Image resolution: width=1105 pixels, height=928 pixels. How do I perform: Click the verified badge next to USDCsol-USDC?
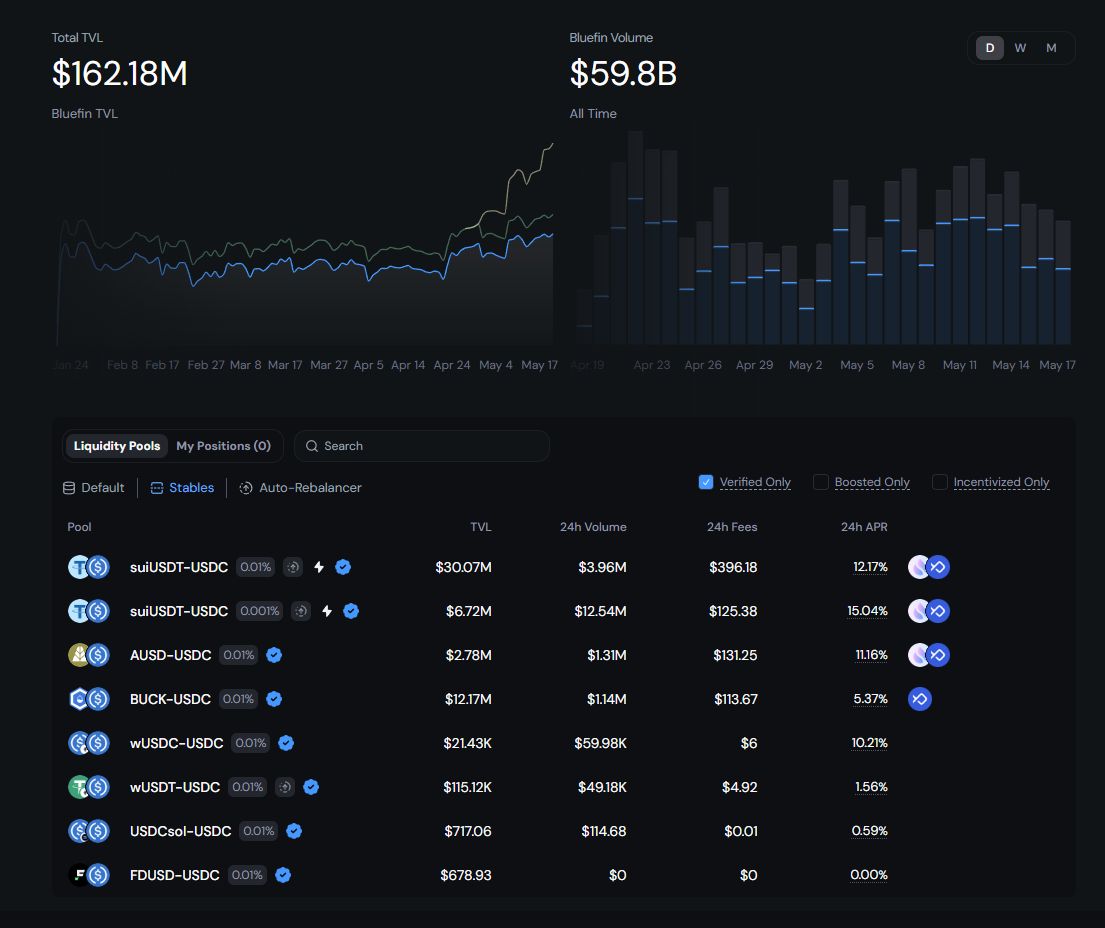(294, 831)
